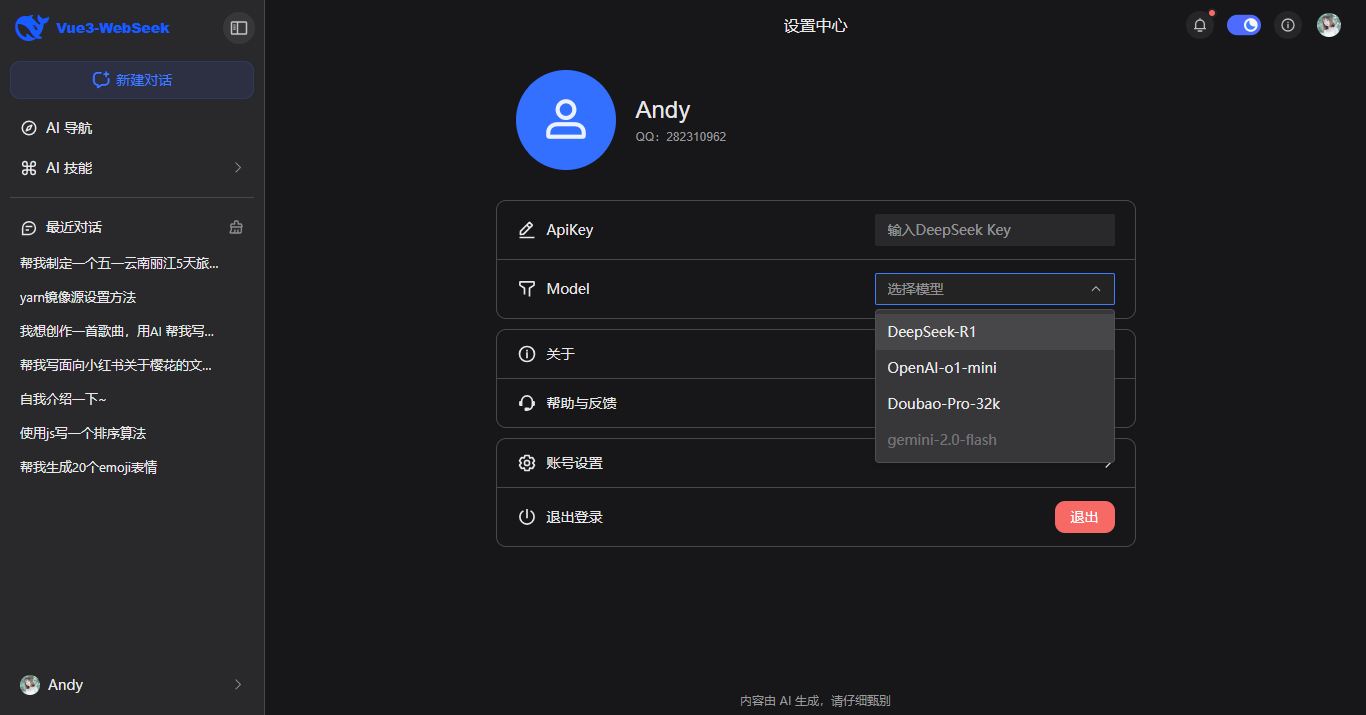
Task: Click the Vue3-WebSeek whale logo
Action: [32, 28]
